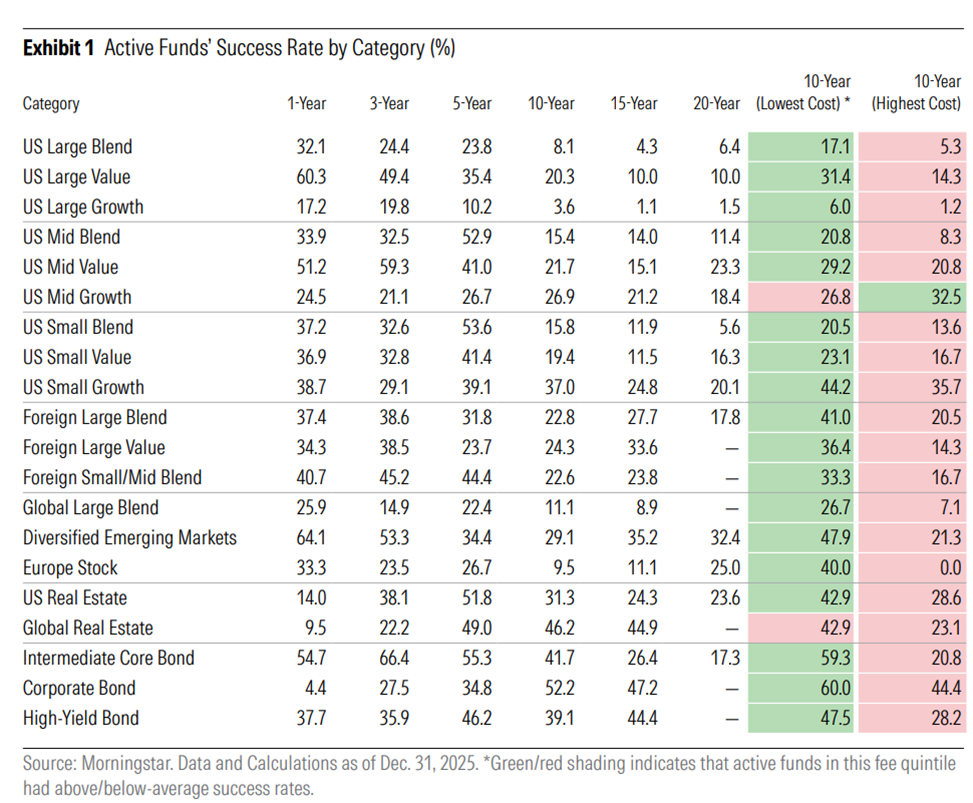Select the US Large Blend row label
973x803 pixels.
(78, 146)
